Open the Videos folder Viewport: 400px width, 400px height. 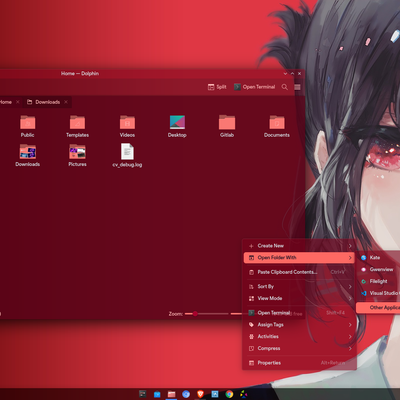pyautogui.click(x=127, y=126)
